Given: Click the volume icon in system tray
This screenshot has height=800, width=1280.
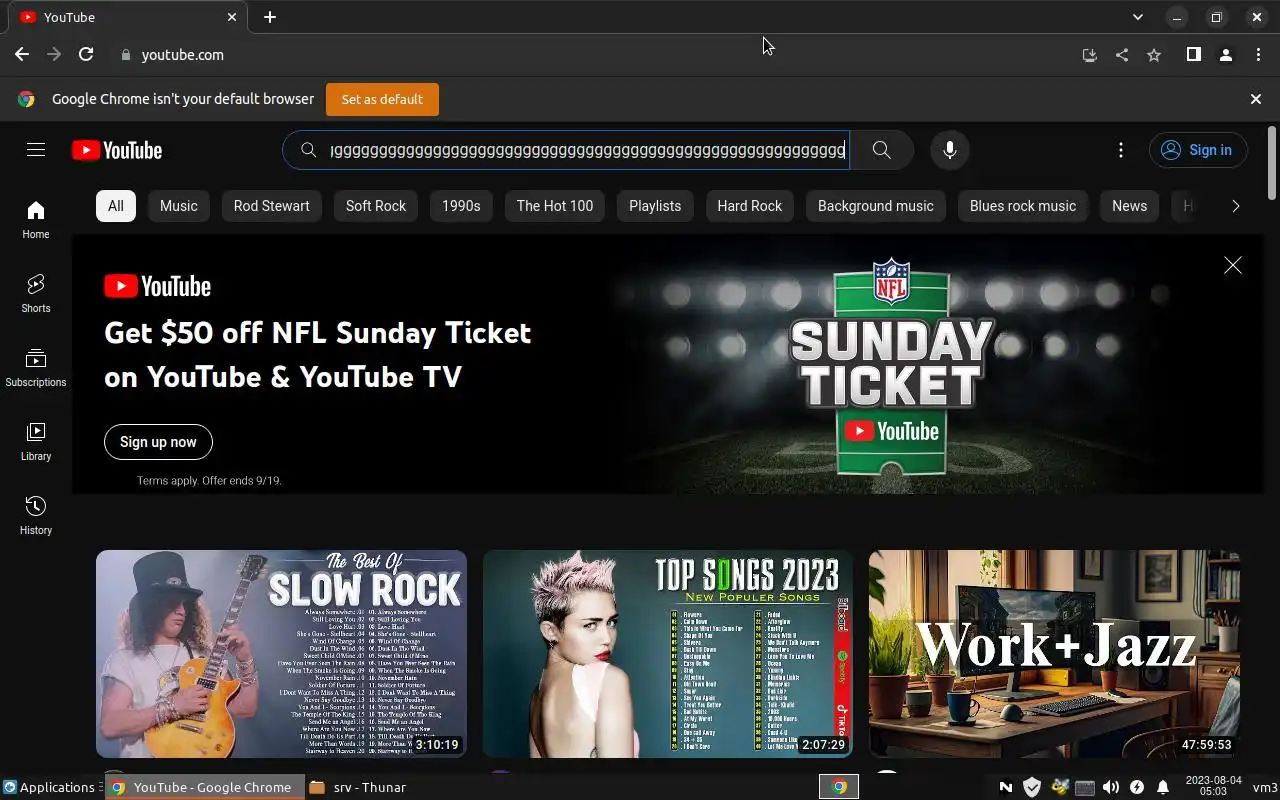Looking at the screenshot, I should point(1110,787).
